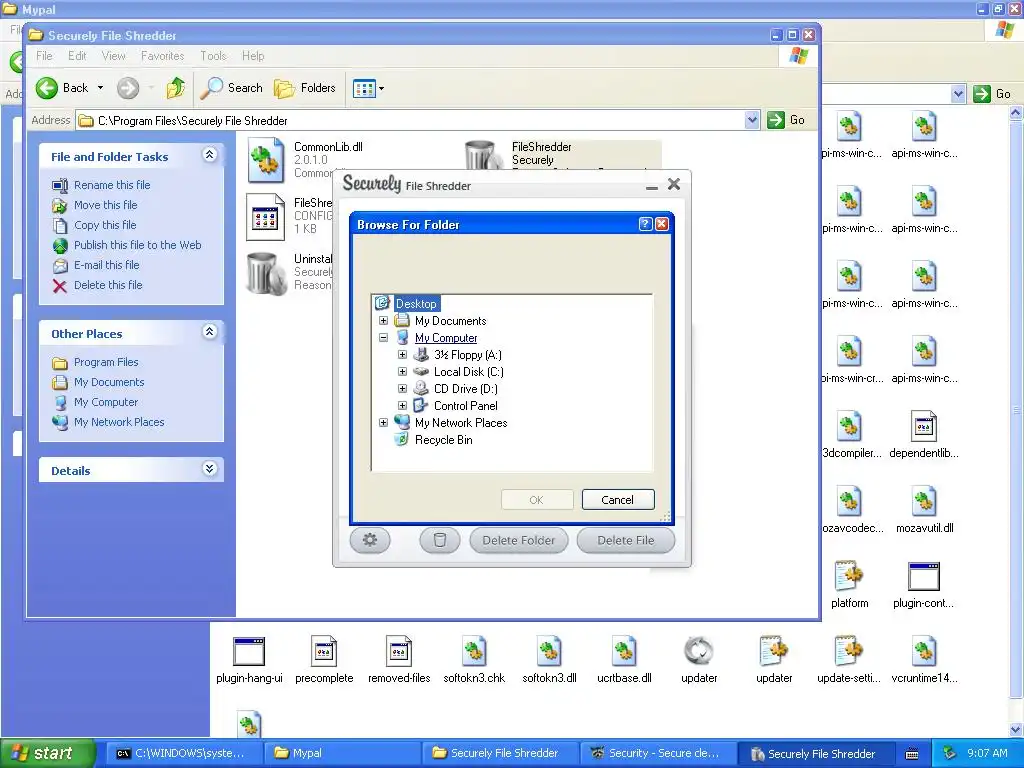Expand the 3½ Floppy (A:) node
1024x768 pixels.
[402, 355]
